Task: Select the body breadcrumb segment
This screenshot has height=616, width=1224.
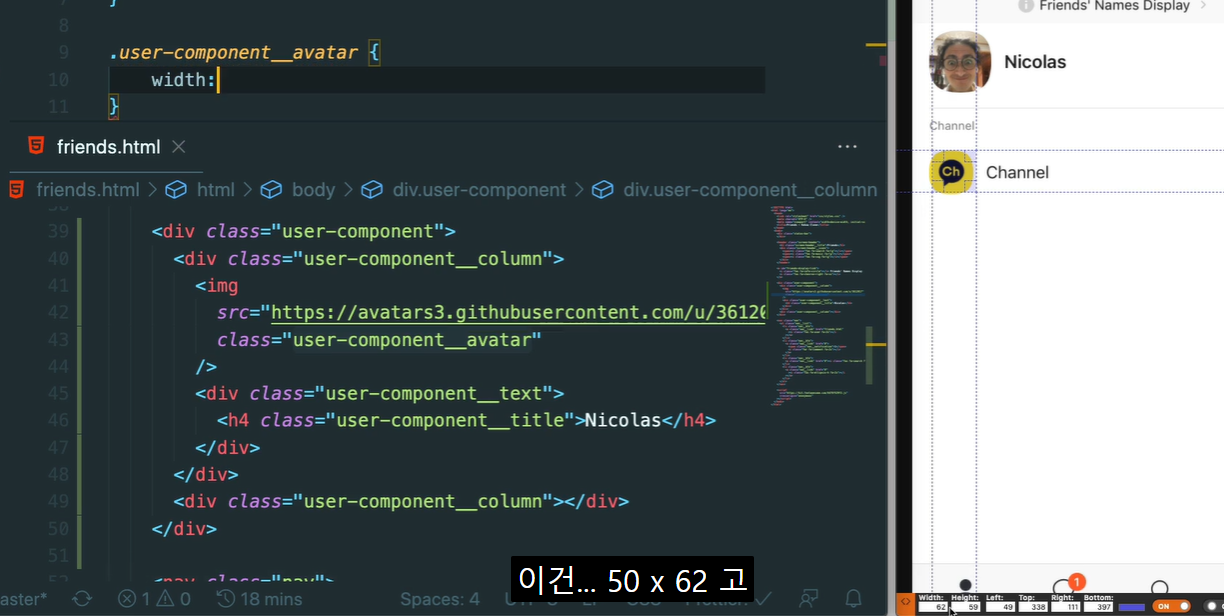Action: [313, 190]
